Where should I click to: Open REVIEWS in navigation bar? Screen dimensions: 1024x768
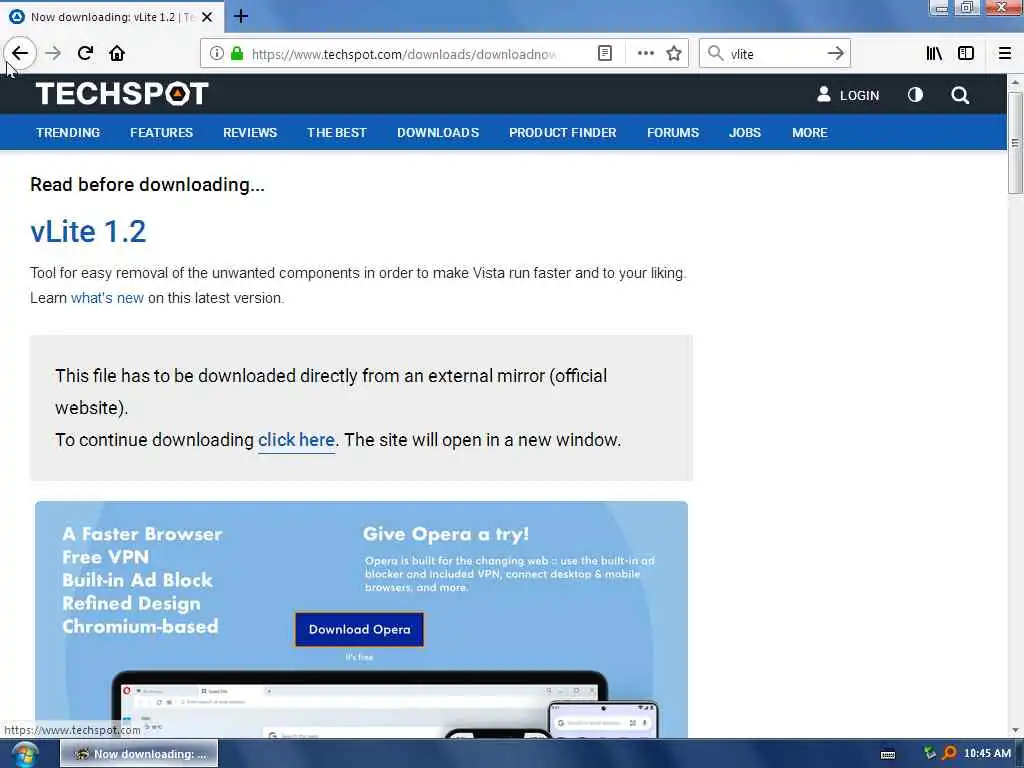coord(250,133)
